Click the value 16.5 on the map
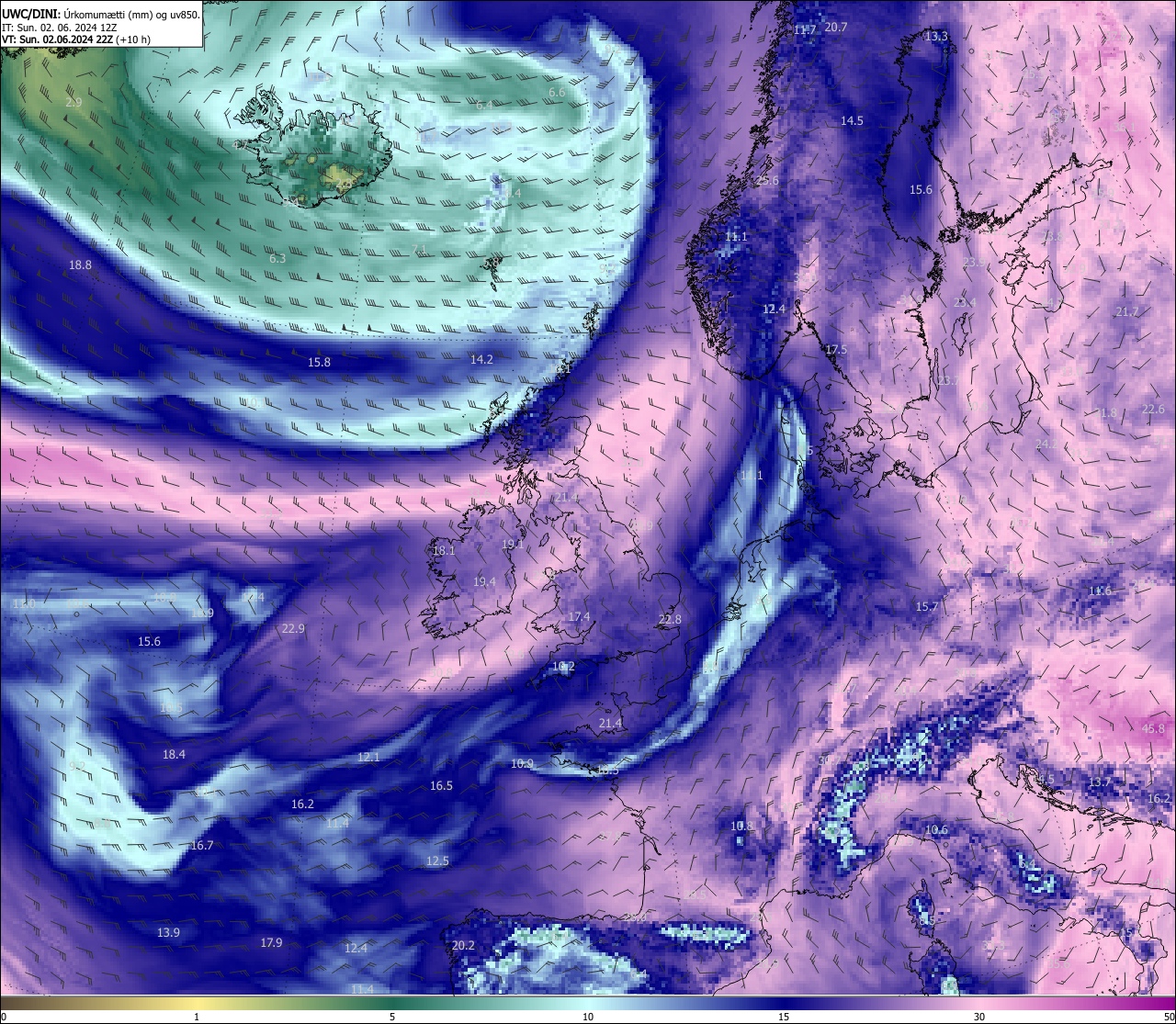1176x1024 pixels. (441, 786)
